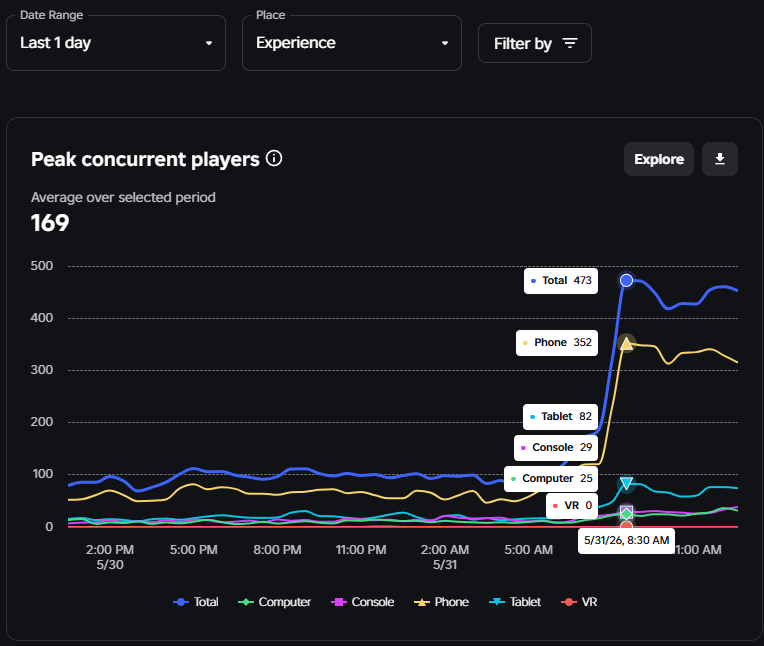Screen dimensions: 764x646
Task: Click the 2:00 PM 5/30 axis label
Action: point(110,557)
